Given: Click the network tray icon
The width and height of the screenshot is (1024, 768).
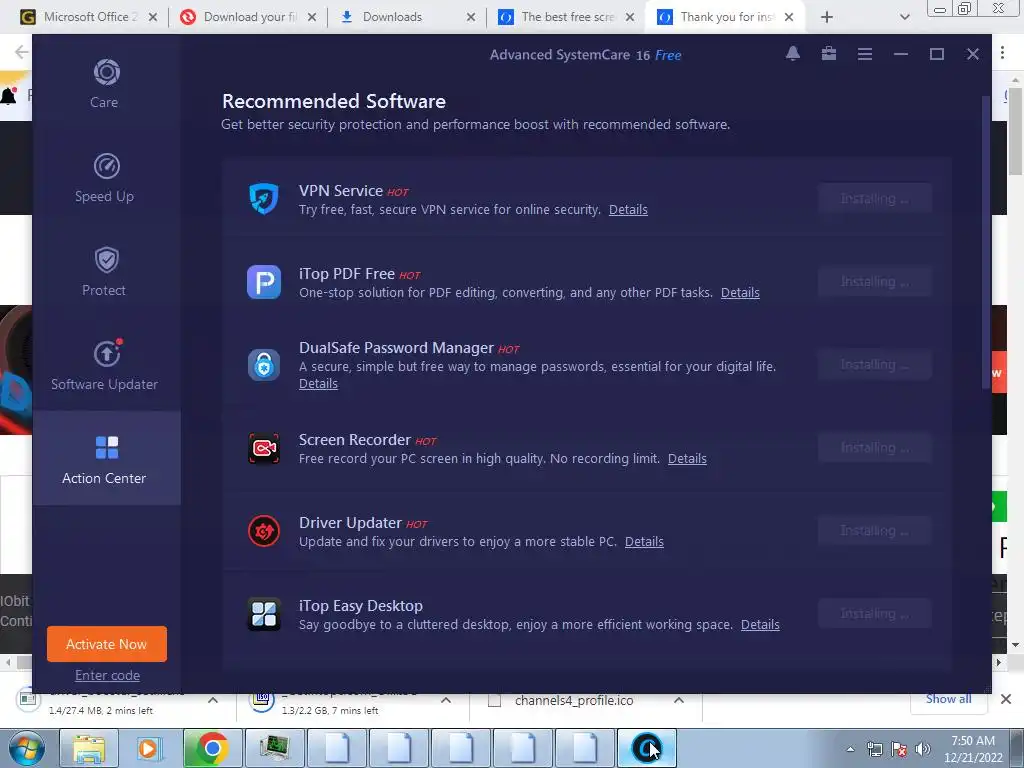Looking at the screenshot, I should point(874,749).
